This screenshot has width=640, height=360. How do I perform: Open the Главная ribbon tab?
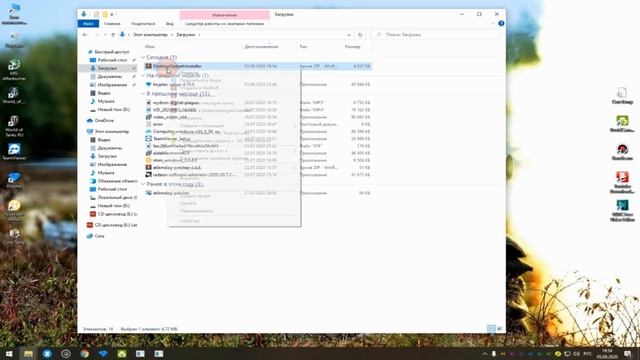pos(112,24)
